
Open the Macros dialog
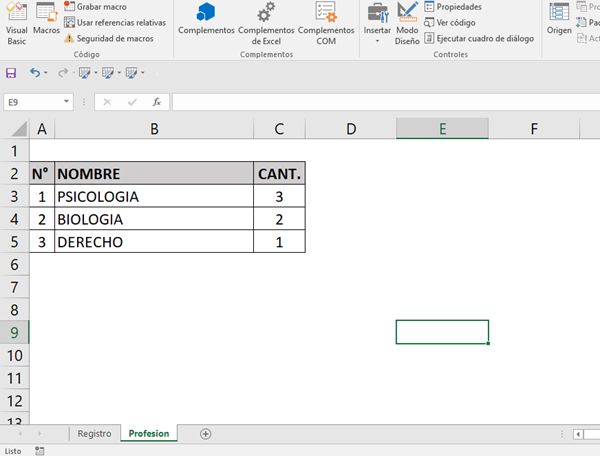coord(46,19)
